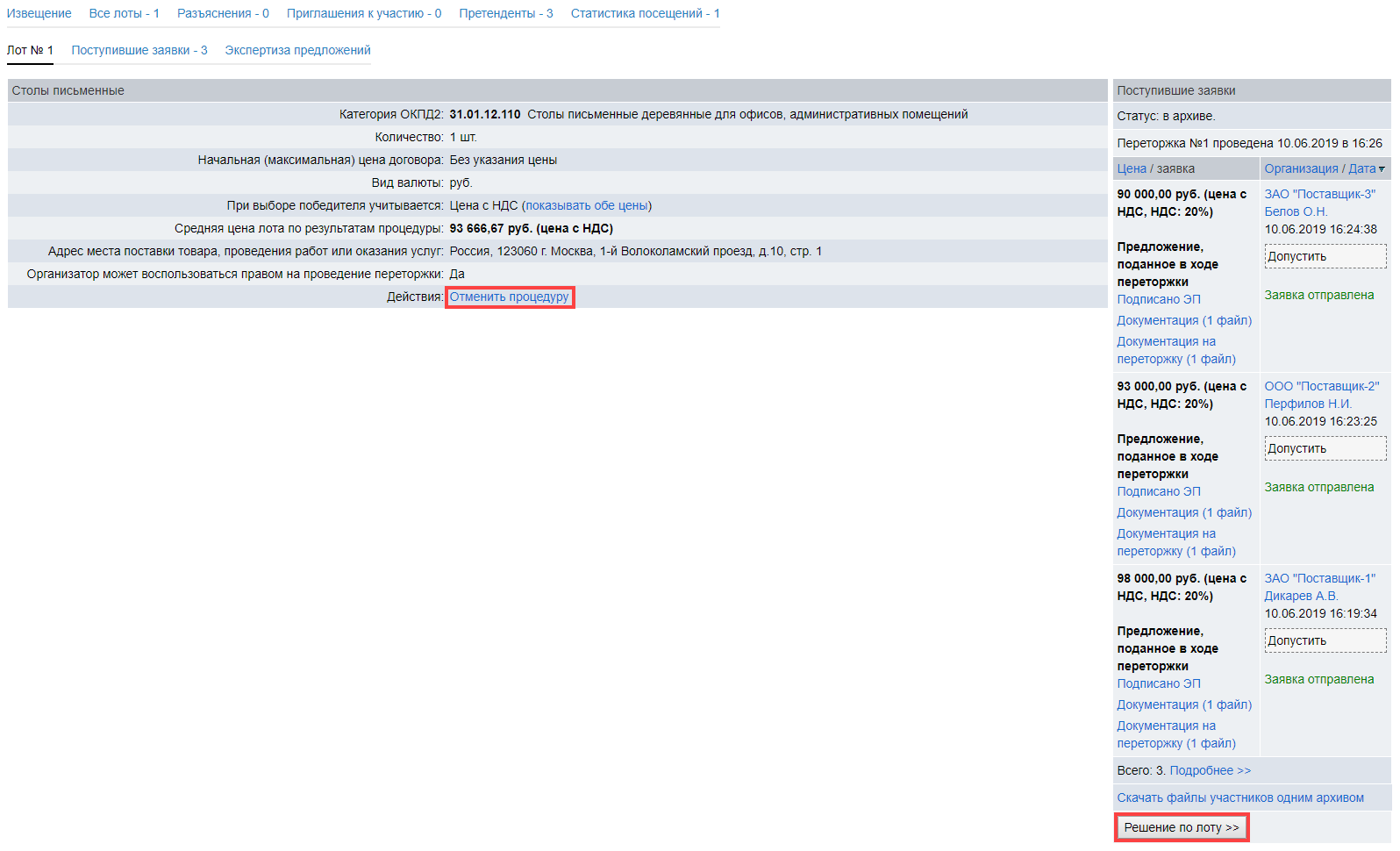Viewport: 1400px width, 851px height.
Task: Download participants' files as one archive
Action: [1239, 797]
